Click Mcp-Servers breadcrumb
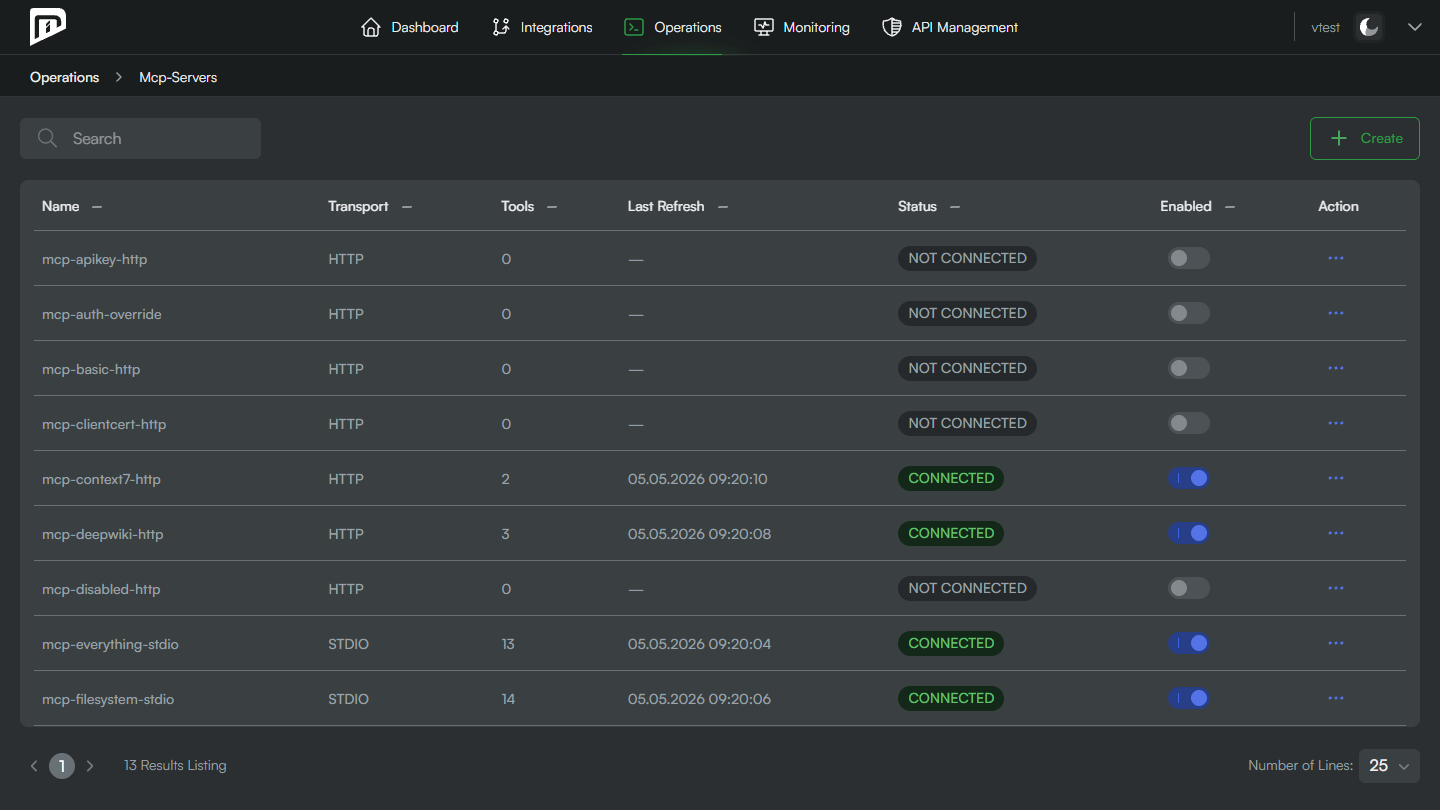 point(178,77)
